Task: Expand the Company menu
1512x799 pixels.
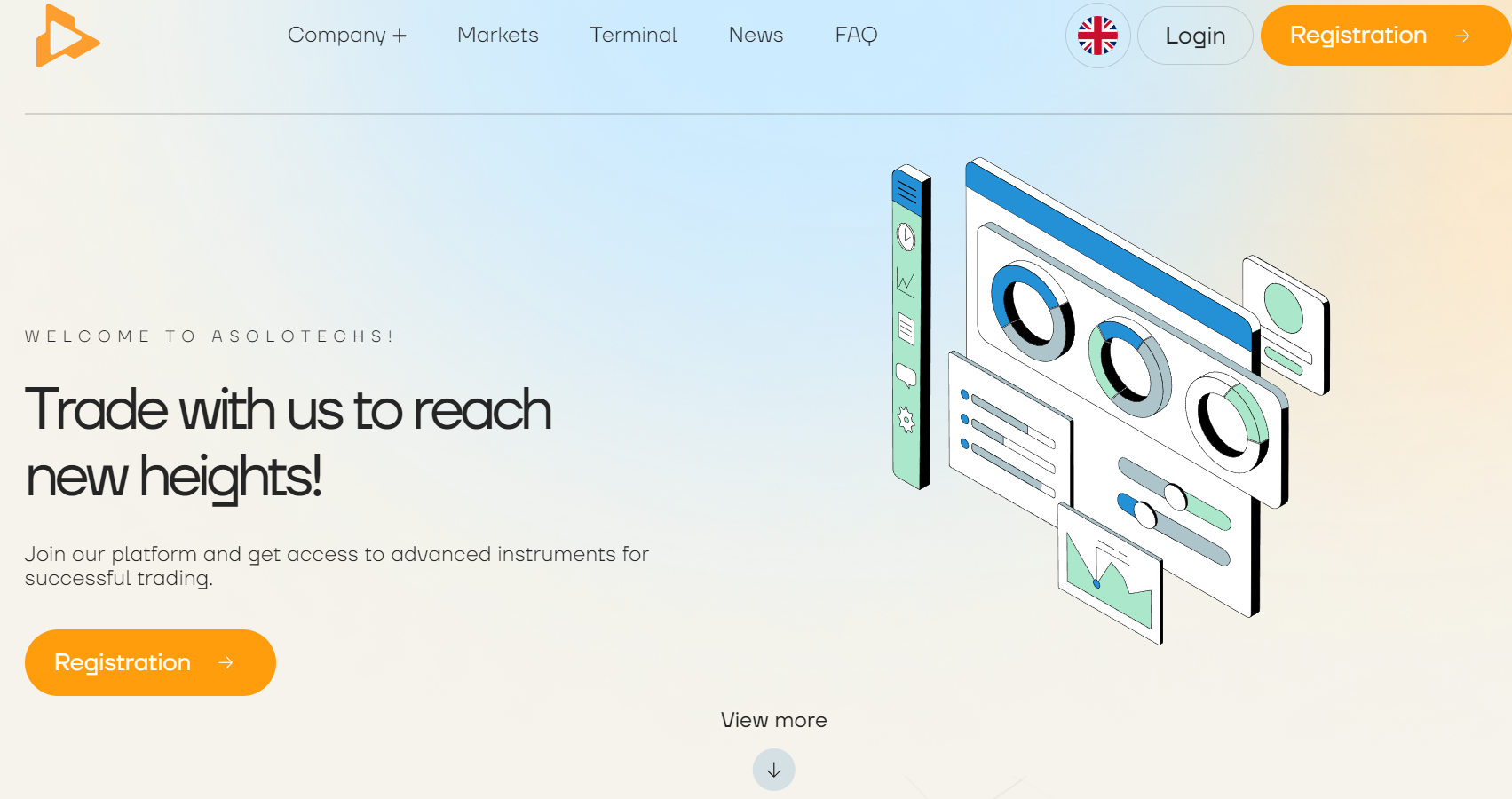Action: click(346, 36)
